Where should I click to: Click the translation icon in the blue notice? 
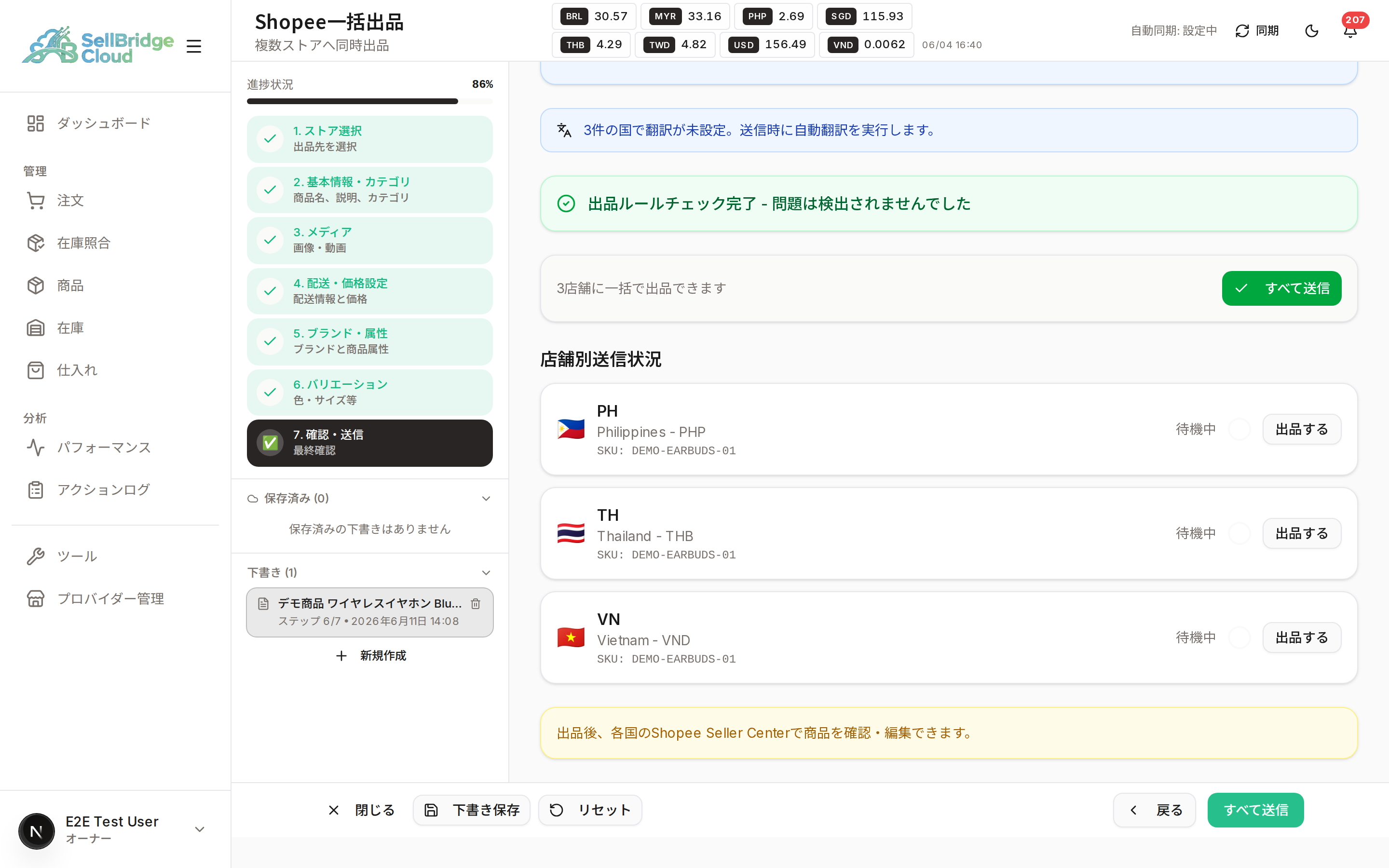(564, 130)
